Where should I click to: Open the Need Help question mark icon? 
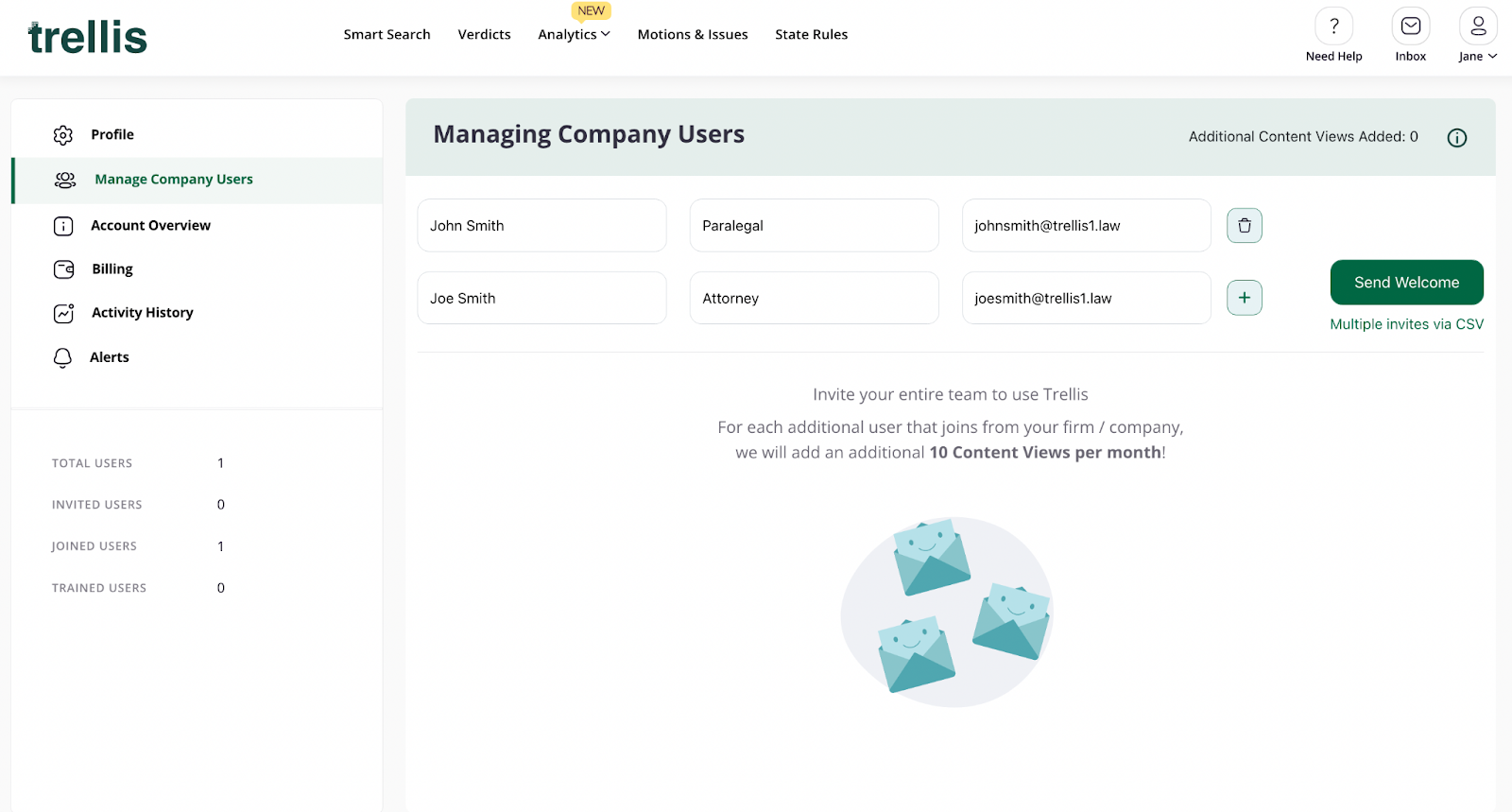[x=1333, y=26]
